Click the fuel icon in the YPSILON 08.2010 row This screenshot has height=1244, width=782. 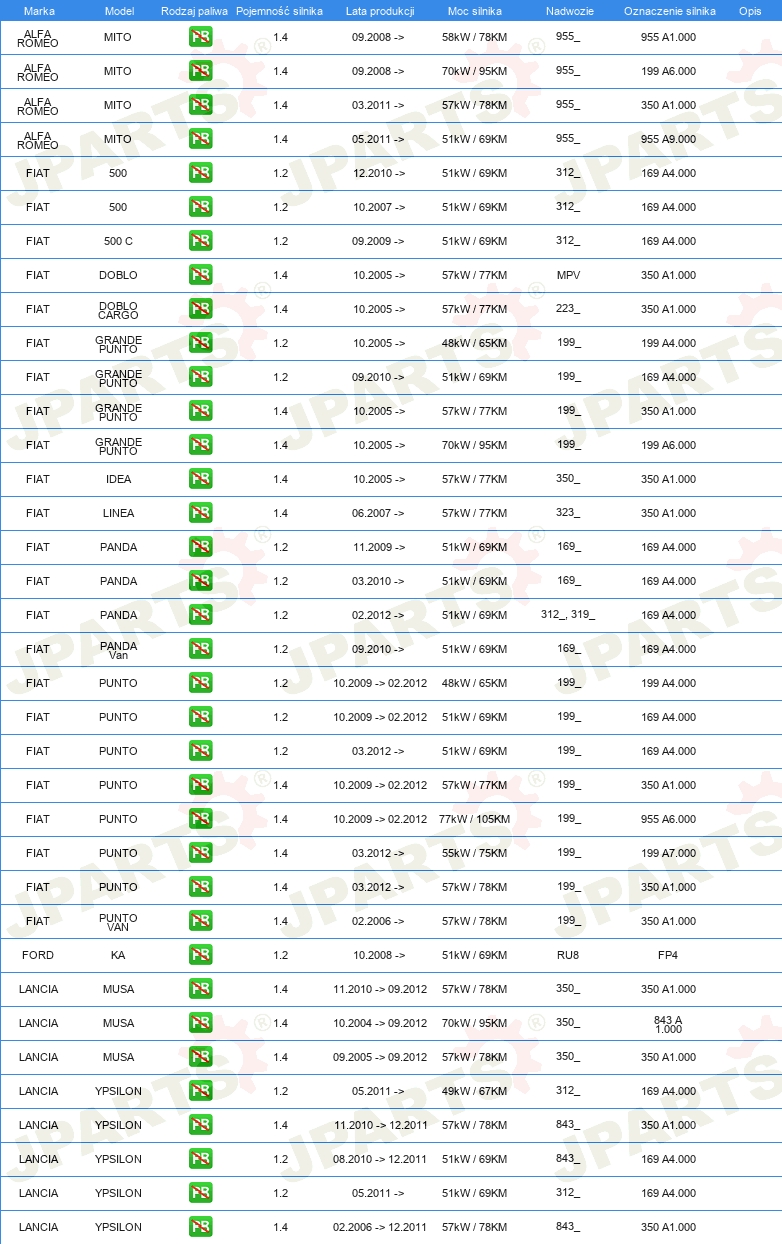pos(200,1159)
